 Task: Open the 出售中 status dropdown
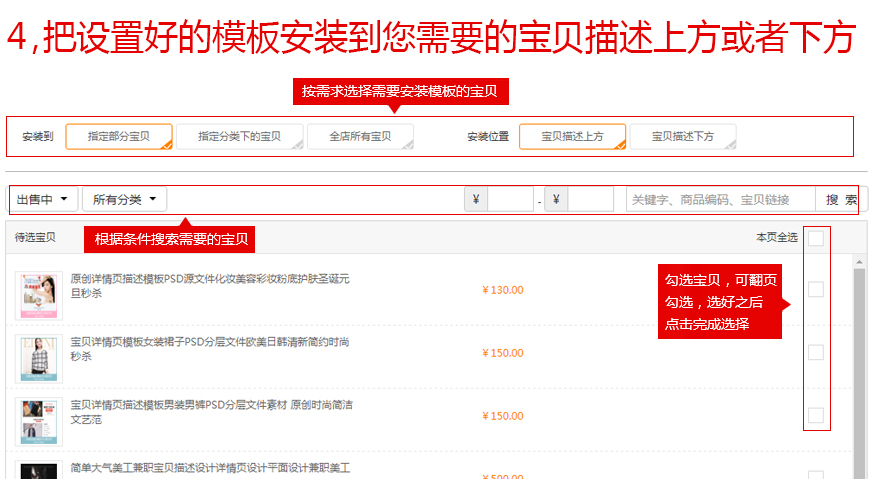coord(43,199)
